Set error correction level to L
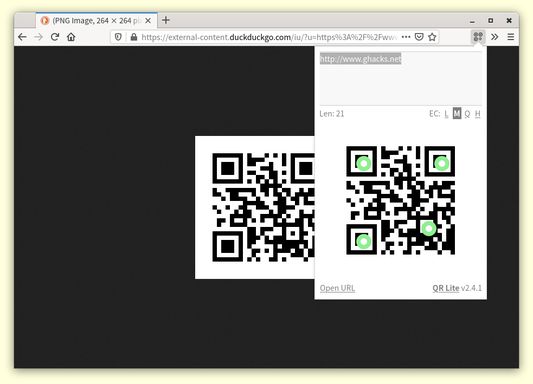533x384 pixels. tap(446, 114)
